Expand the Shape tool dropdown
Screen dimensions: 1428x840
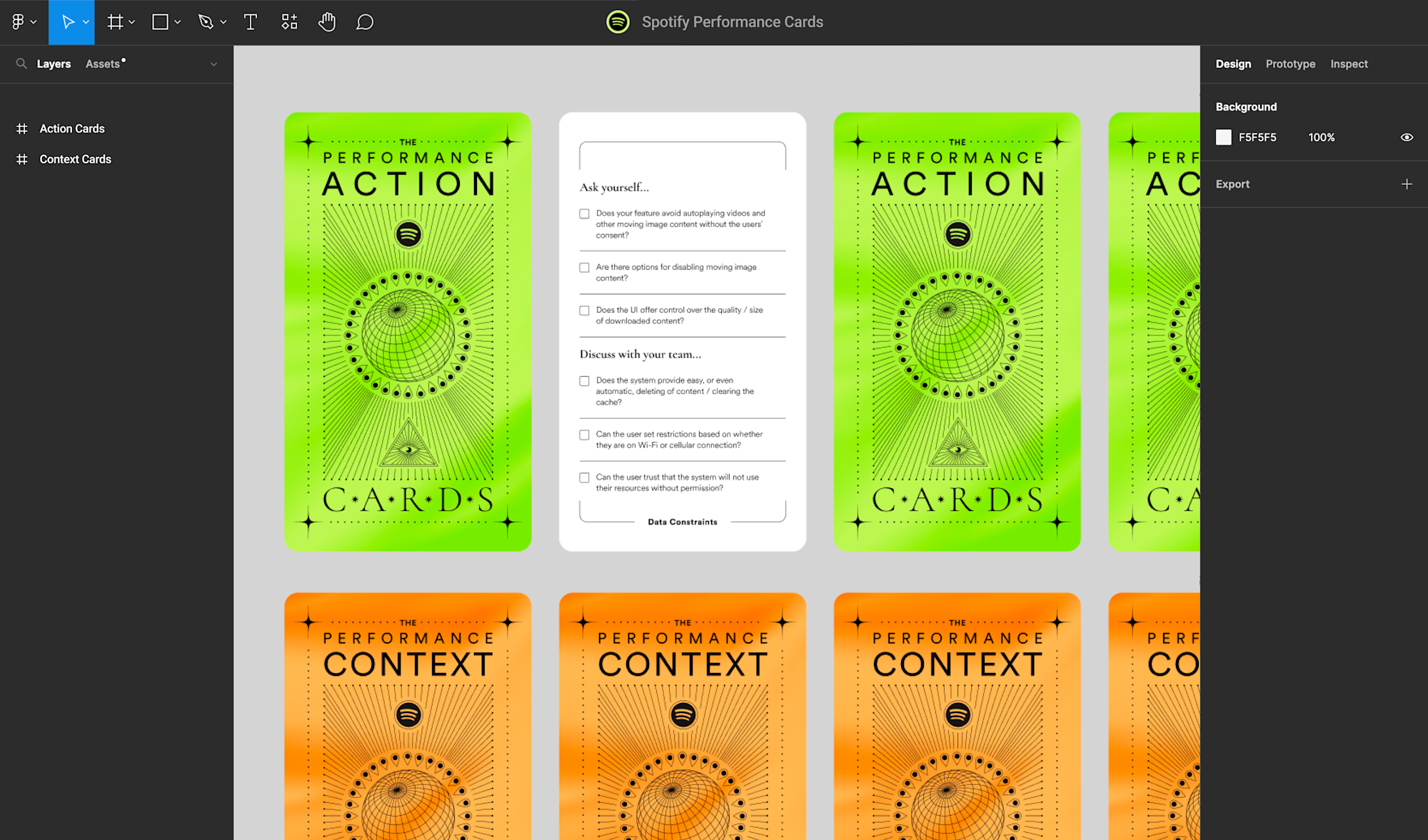176,21
